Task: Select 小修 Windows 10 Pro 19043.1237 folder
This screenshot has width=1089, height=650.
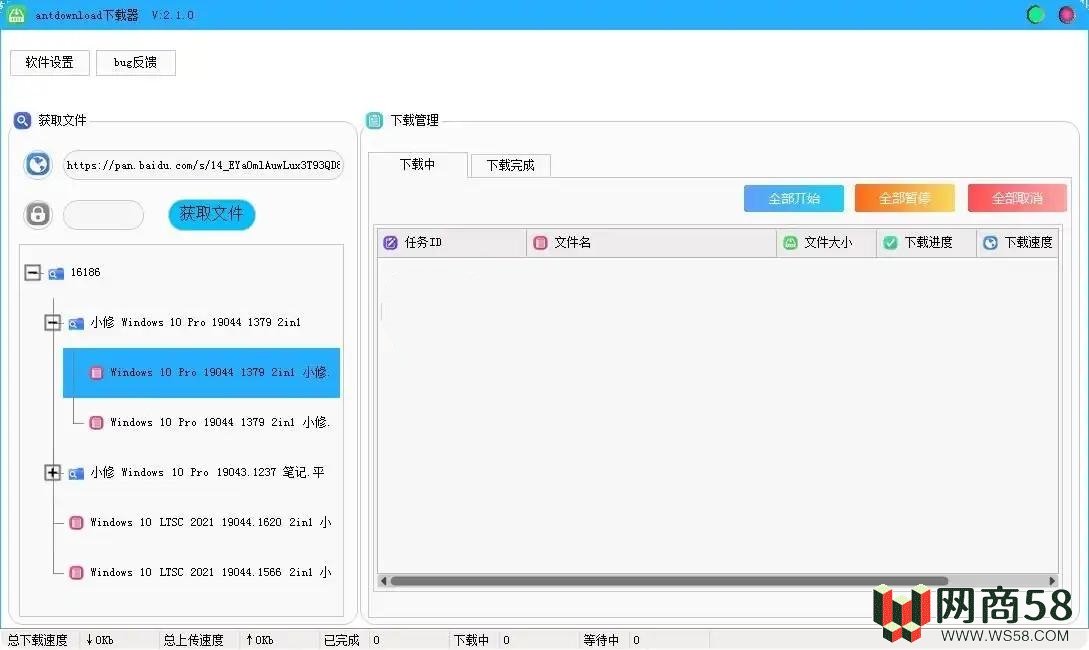Action: coord(207,472)
